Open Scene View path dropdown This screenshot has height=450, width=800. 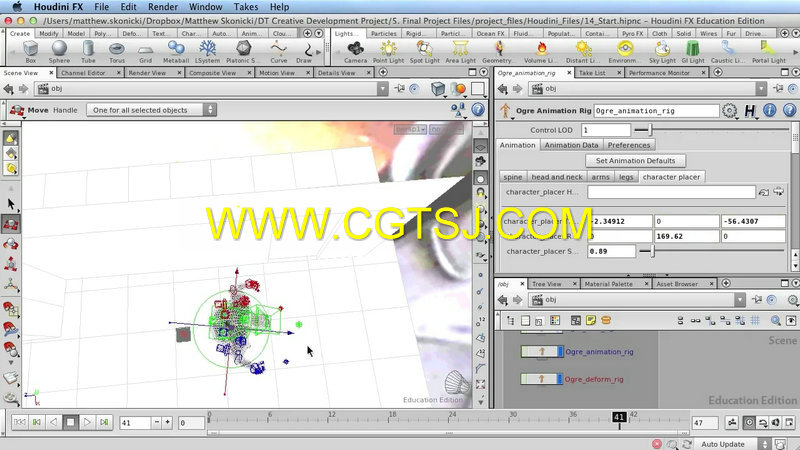pyautogui.click(x=382, y=89)
